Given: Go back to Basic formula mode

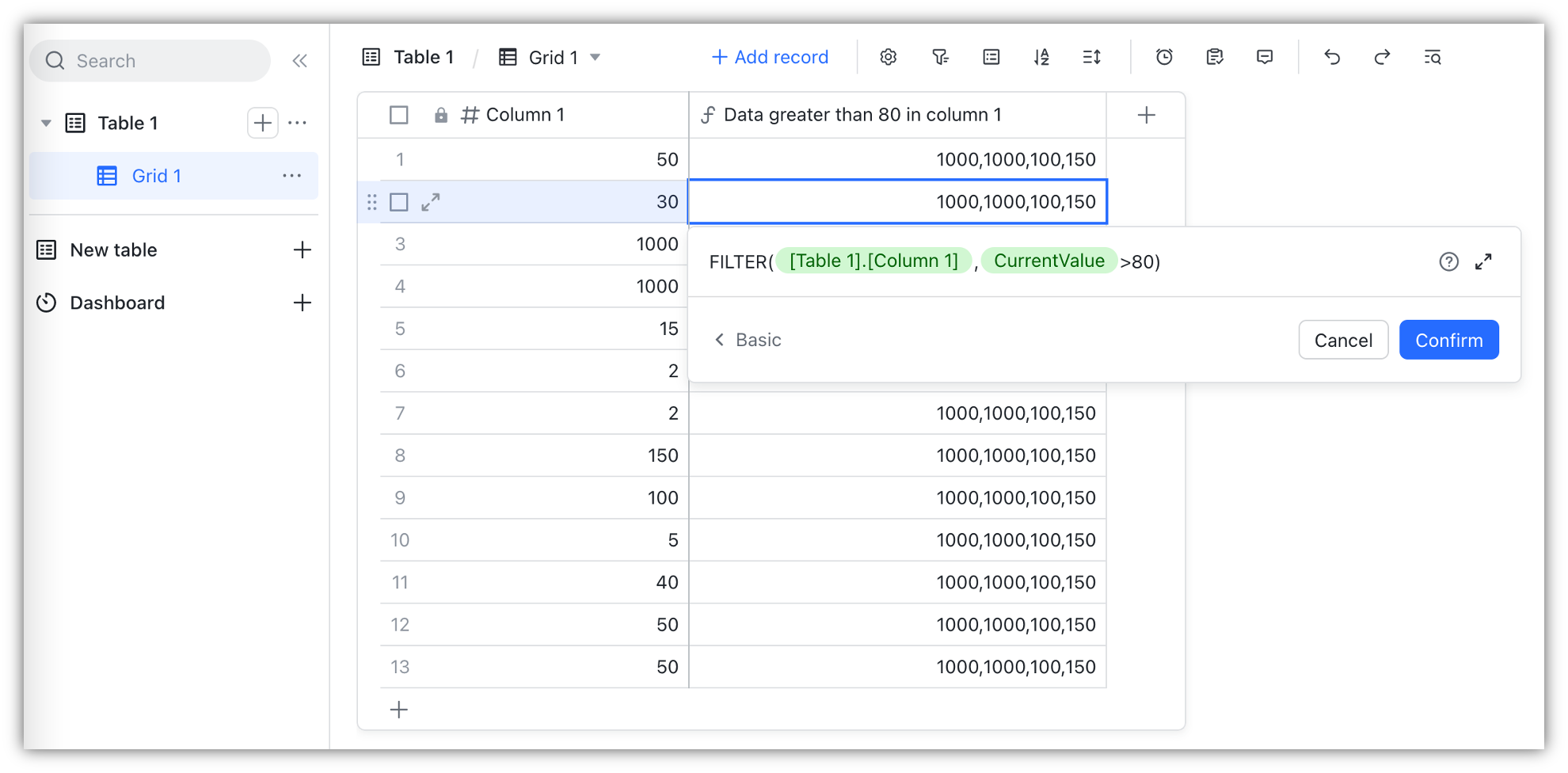Looking at the screenshot, I should [748, 340].
